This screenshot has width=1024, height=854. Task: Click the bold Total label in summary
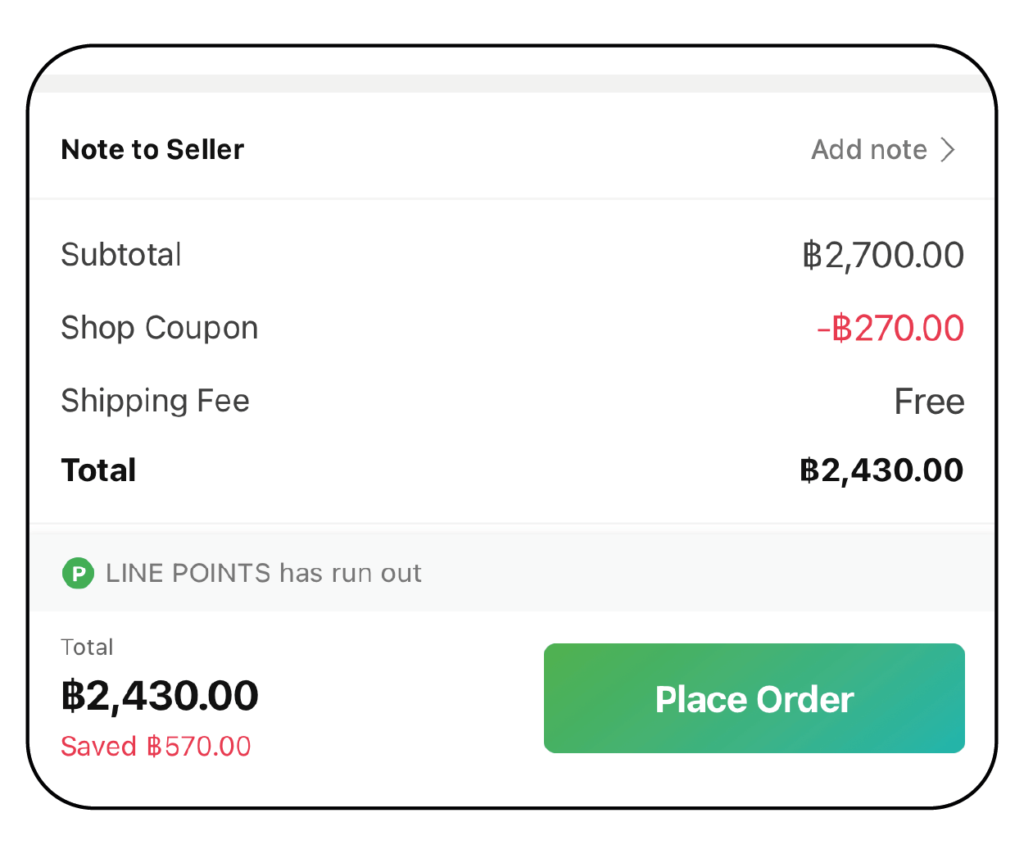(98, 470)
